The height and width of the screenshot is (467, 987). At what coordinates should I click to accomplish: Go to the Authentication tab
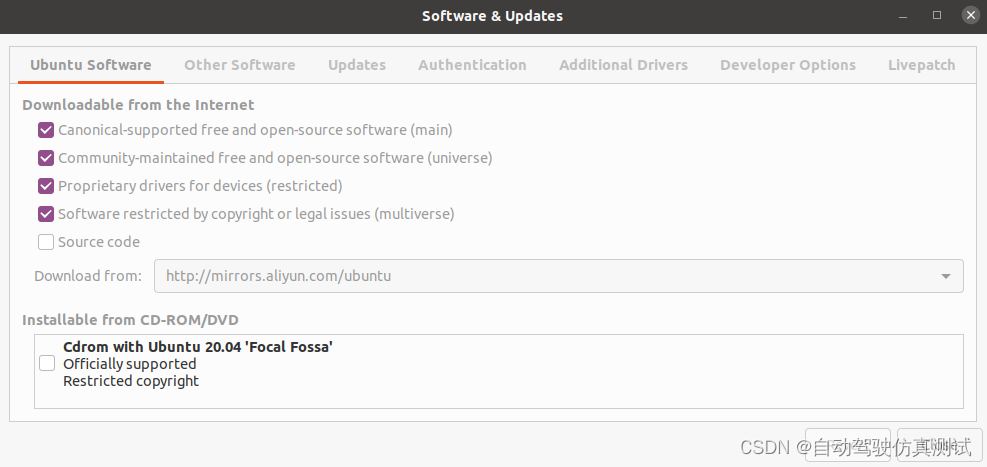click(x=472, y=65)
